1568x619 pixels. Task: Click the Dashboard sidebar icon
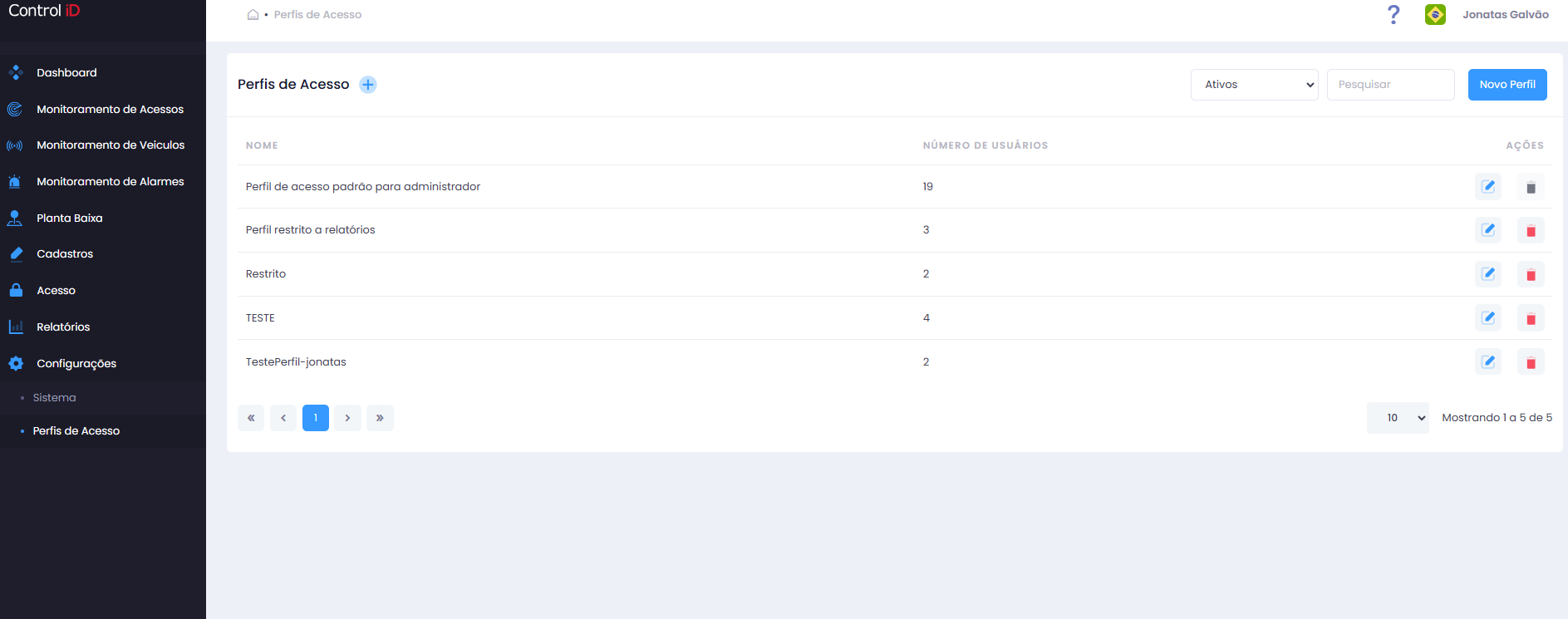click(x=15, y=73)
